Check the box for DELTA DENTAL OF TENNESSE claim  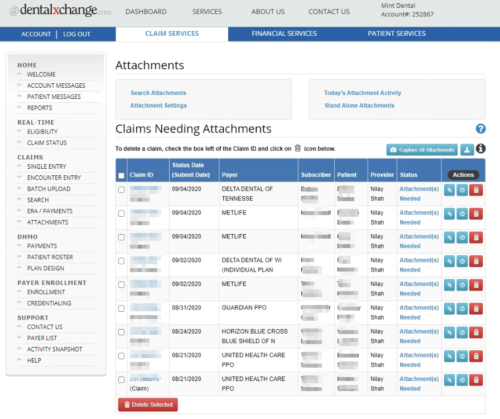tap(121, 190)
